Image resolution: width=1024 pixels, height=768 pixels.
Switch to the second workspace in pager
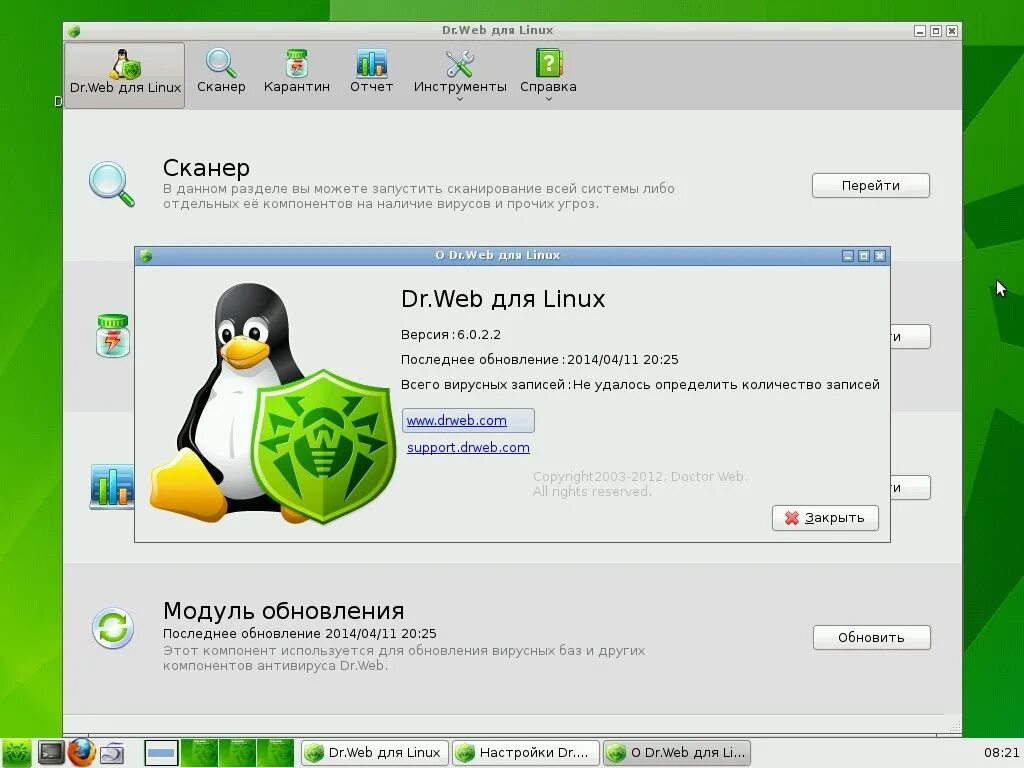pyautogui.click(x=199, y=752)
